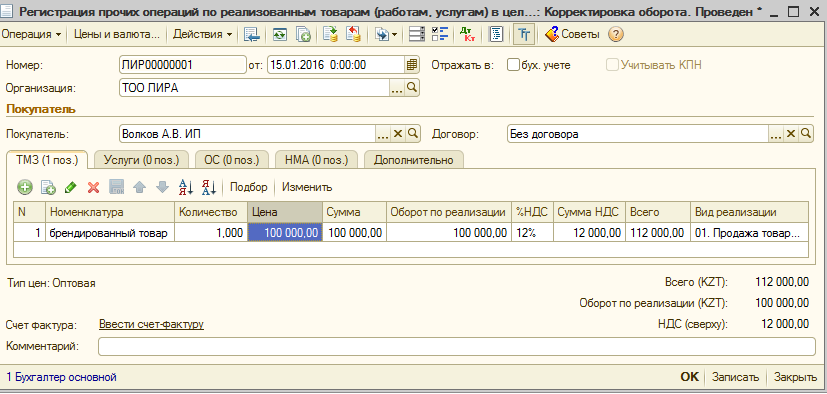Switch to Дополнительно tab
827x394 pixels.
[414, 160]
